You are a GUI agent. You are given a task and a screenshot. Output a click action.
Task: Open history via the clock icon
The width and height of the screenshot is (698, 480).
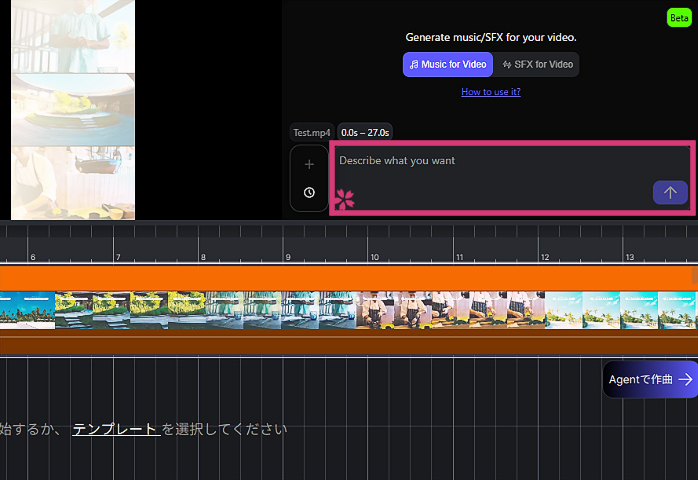click(x=309, y=192)
